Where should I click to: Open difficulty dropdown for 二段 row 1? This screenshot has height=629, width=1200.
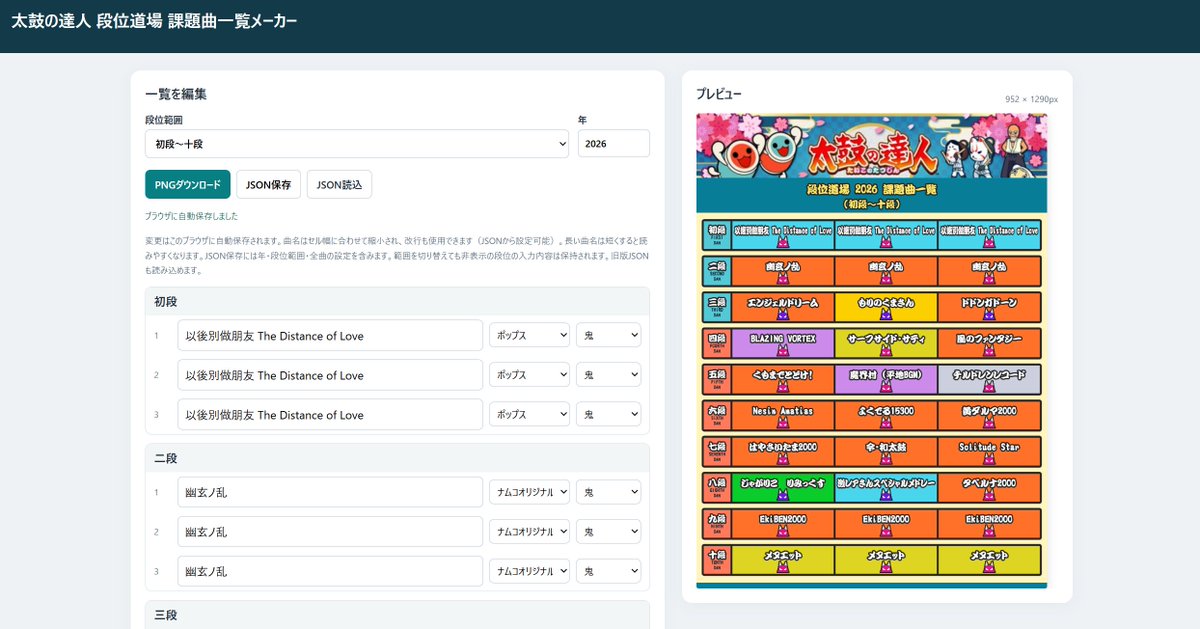tap(608, 492)
